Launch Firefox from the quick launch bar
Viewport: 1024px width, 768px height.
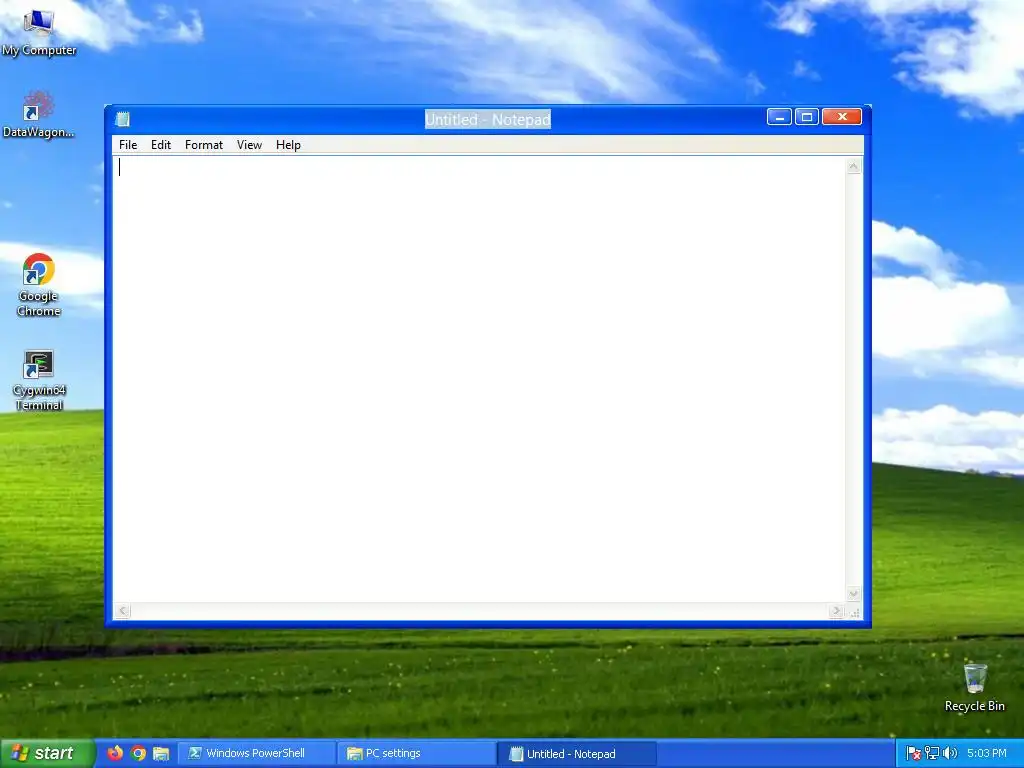pyautogui.click(x=115, y=753)
